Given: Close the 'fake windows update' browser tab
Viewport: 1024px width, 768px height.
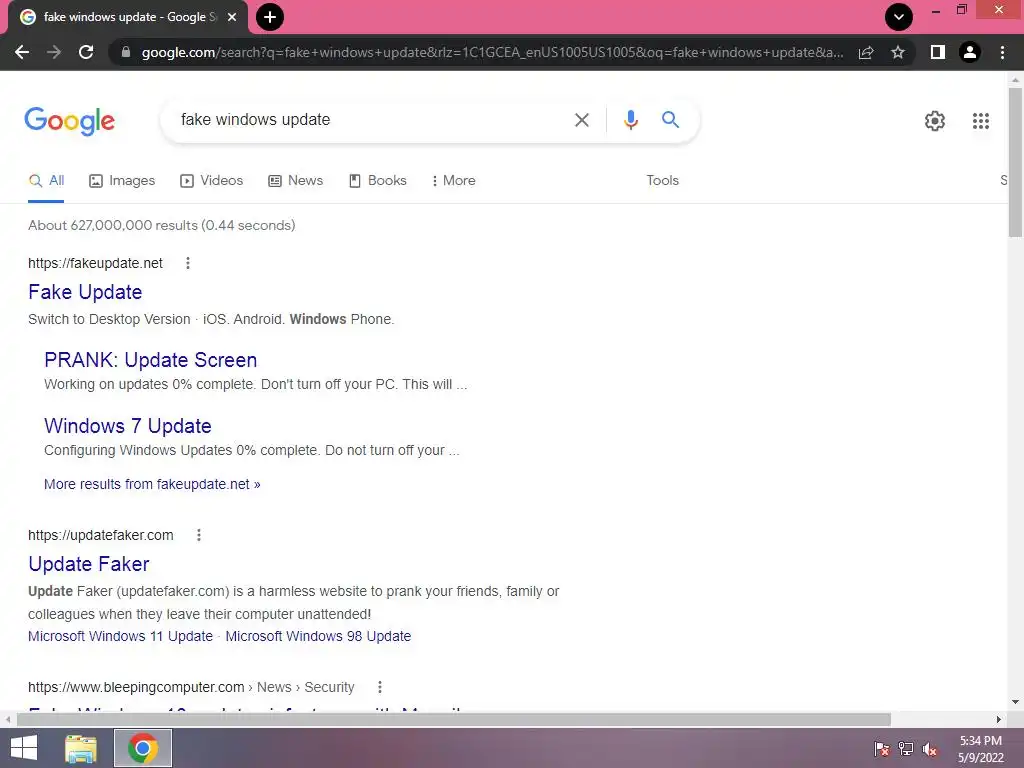Looking at the screenshot, I should (x=232, y=17).
